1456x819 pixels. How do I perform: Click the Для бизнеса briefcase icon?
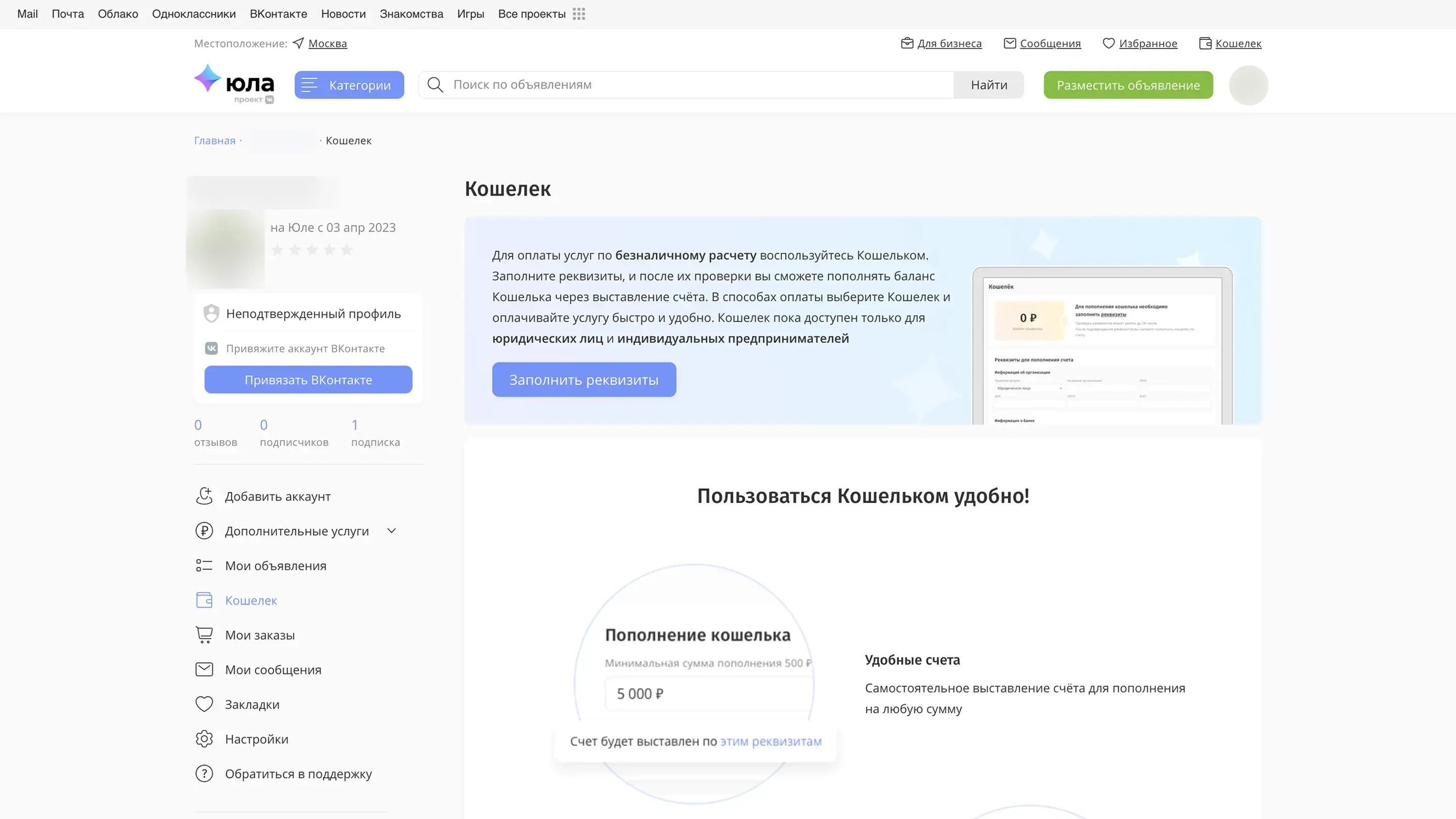coord(906,43)
